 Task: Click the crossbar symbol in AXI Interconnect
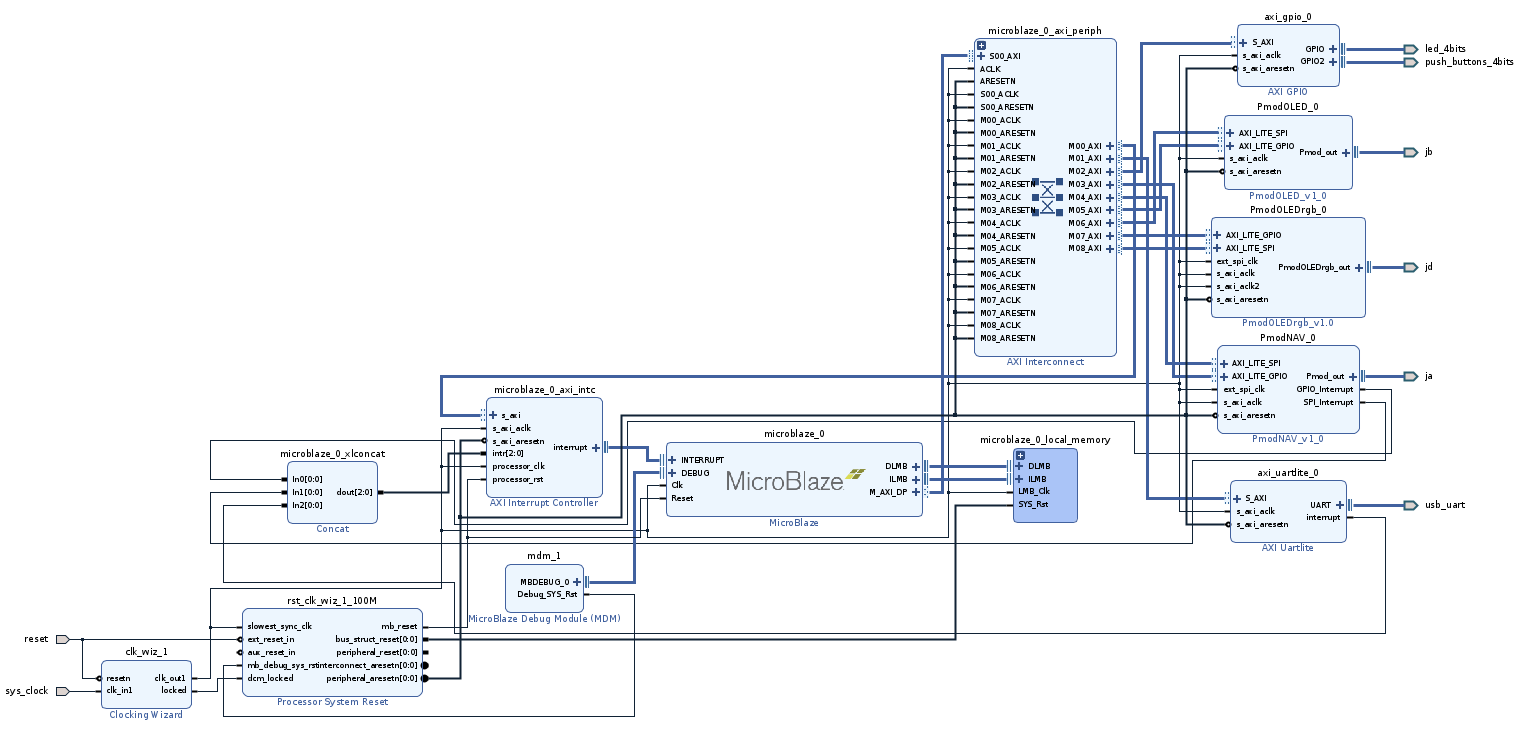[x=1047, y=197]
